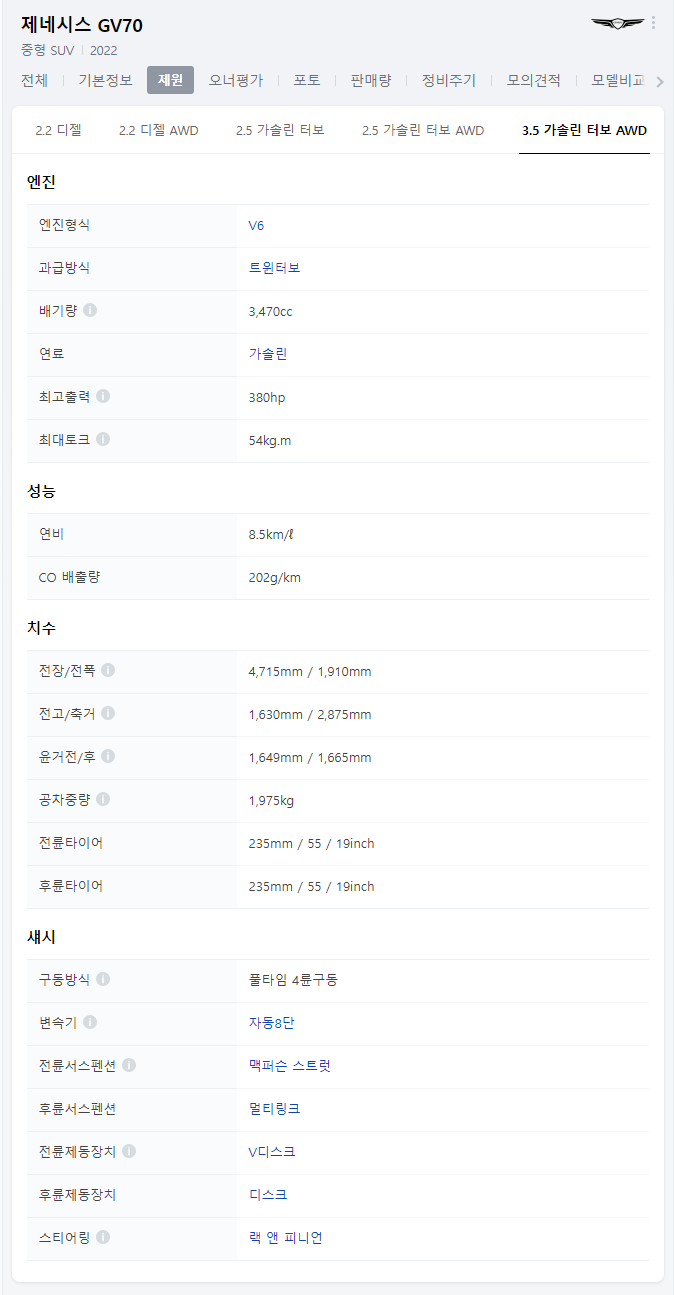Show info icon next to 전륜제동장치
Image resolution: width=674 pixels, height=1295 pixels.
pos(129,1151)
